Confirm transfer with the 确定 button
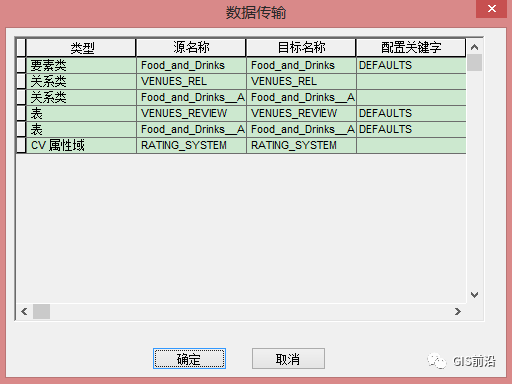The width and height of the screenshot is (512, 384). [x=189, y=359]
